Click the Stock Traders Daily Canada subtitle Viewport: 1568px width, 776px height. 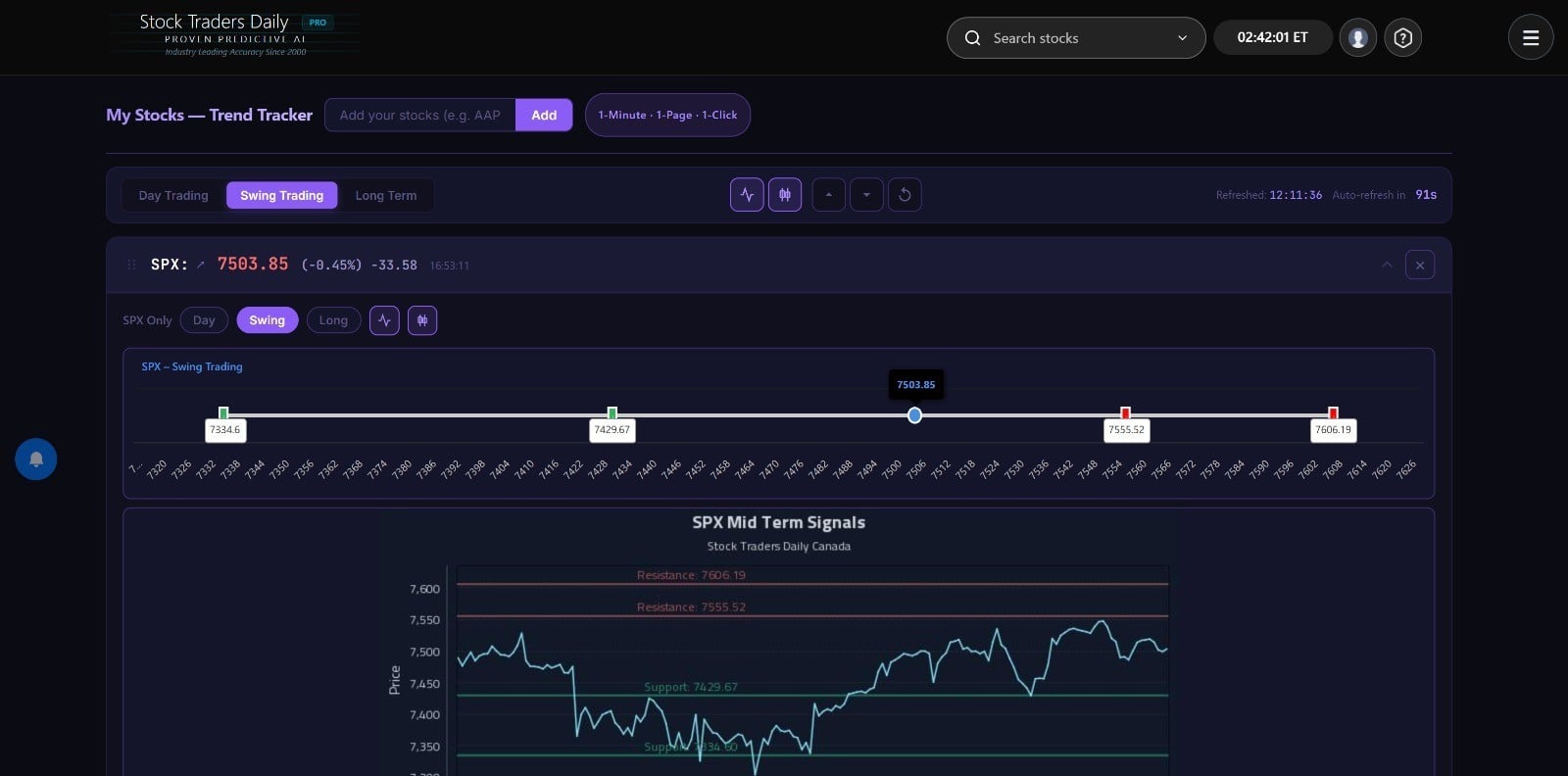click(779, 546)
